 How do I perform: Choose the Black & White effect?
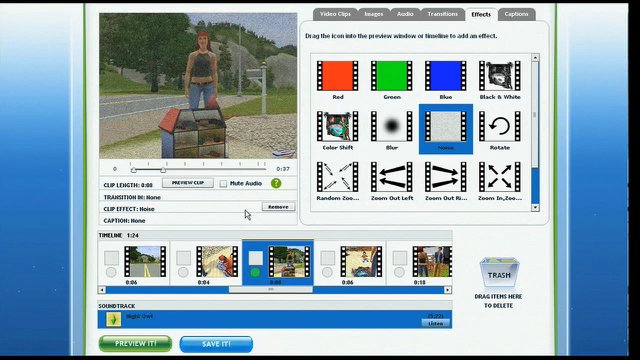coord(500,76)
